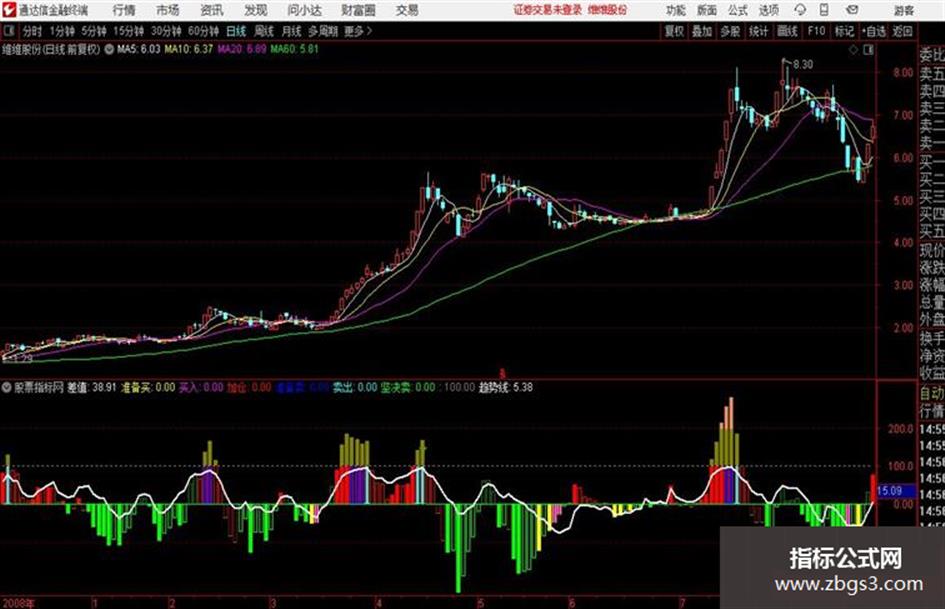Expand the main chart MA indicator dropdown
This screenshot has height=609, width=945.
pos(109,49)
